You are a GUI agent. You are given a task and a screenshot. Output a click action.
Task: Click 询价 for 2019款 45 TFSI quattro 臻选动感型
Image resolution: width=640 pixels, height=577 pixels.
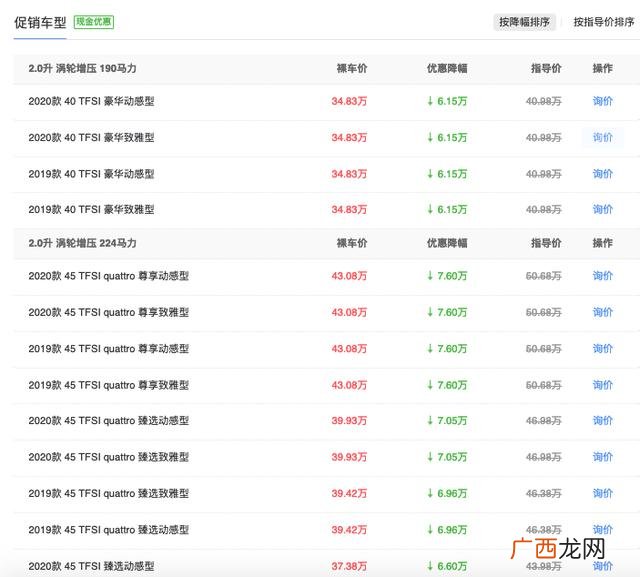tap(602, 530)
